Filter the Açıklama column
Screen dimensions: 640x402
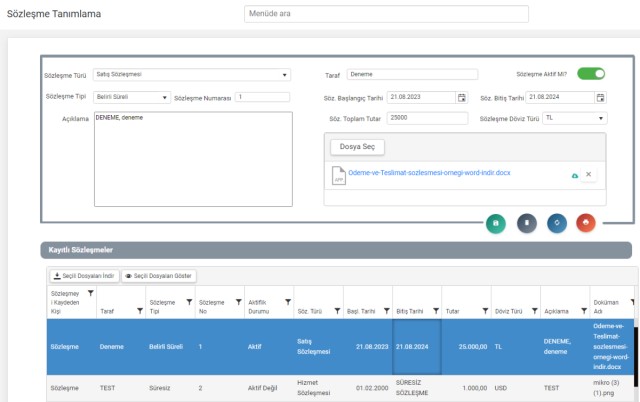(x=584, y=311)
